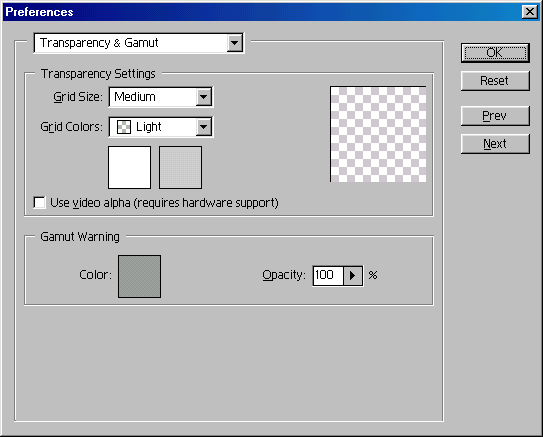The height and width of the screenshot is (437, 543).
Task: Click the transparency checkerboard preview
Action: (x=378, y=134)
